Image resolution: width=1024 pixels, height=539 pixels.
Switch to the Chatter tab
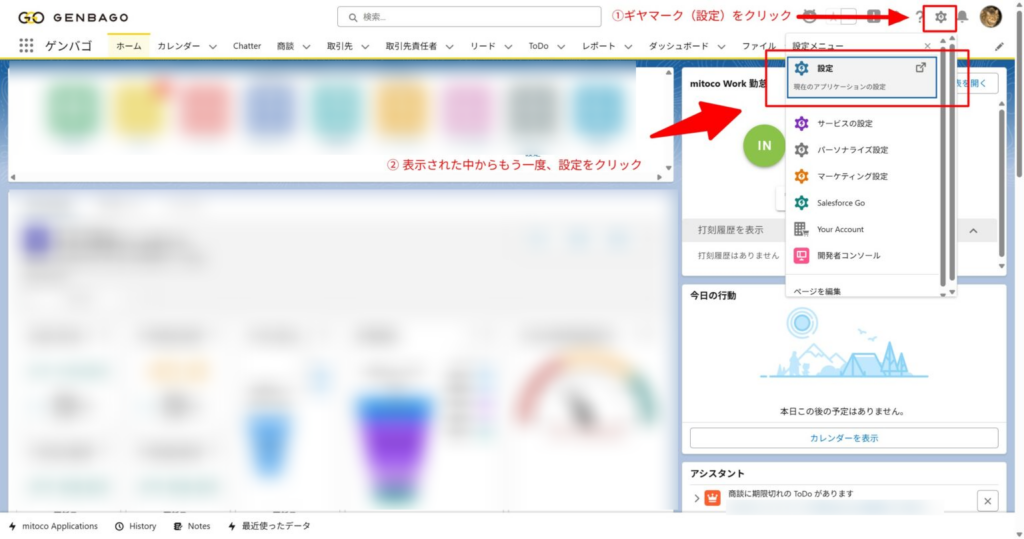click(247, 46)
